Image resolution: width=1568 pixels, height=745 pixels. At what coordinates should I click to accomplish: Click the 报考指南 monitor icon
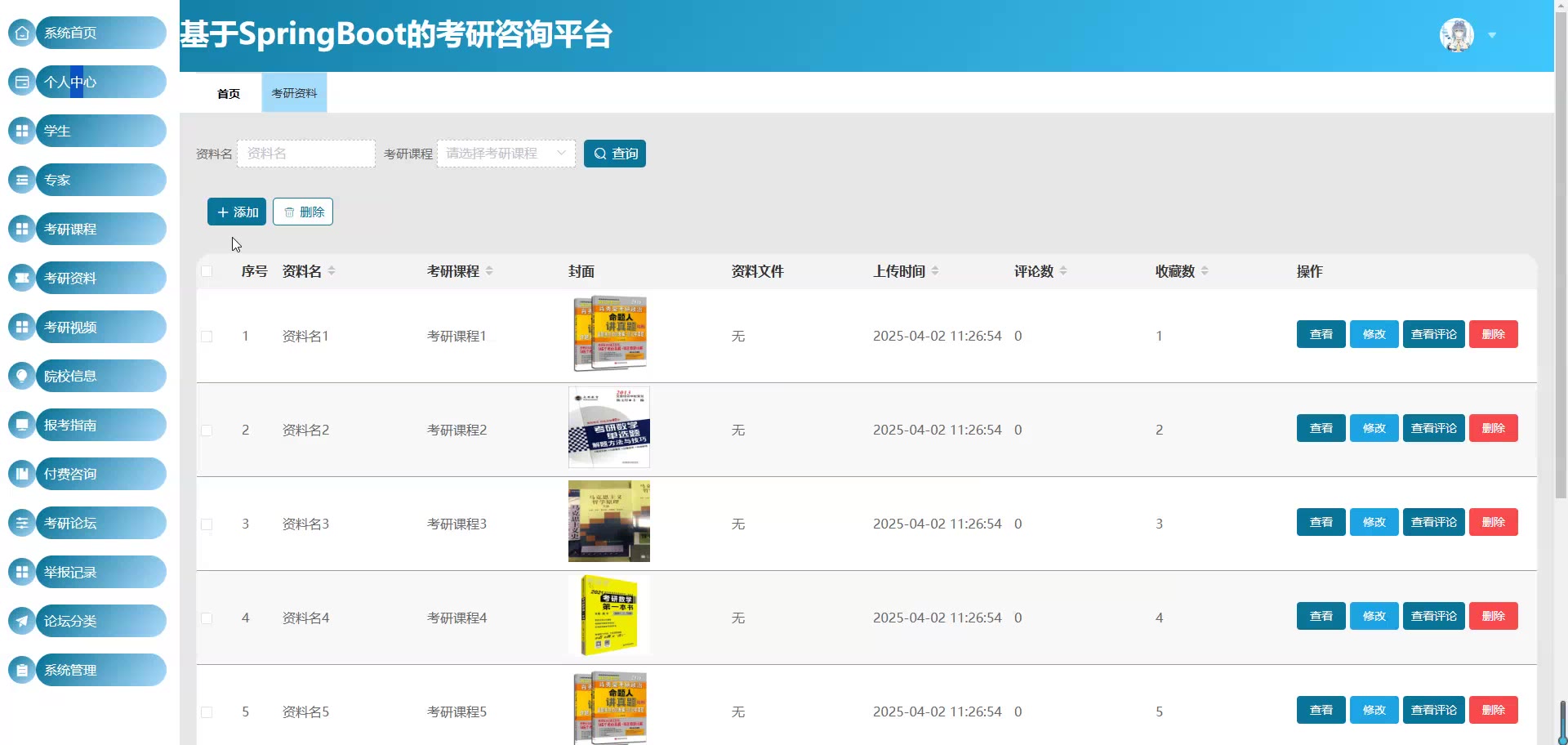[x=22, y=425]
